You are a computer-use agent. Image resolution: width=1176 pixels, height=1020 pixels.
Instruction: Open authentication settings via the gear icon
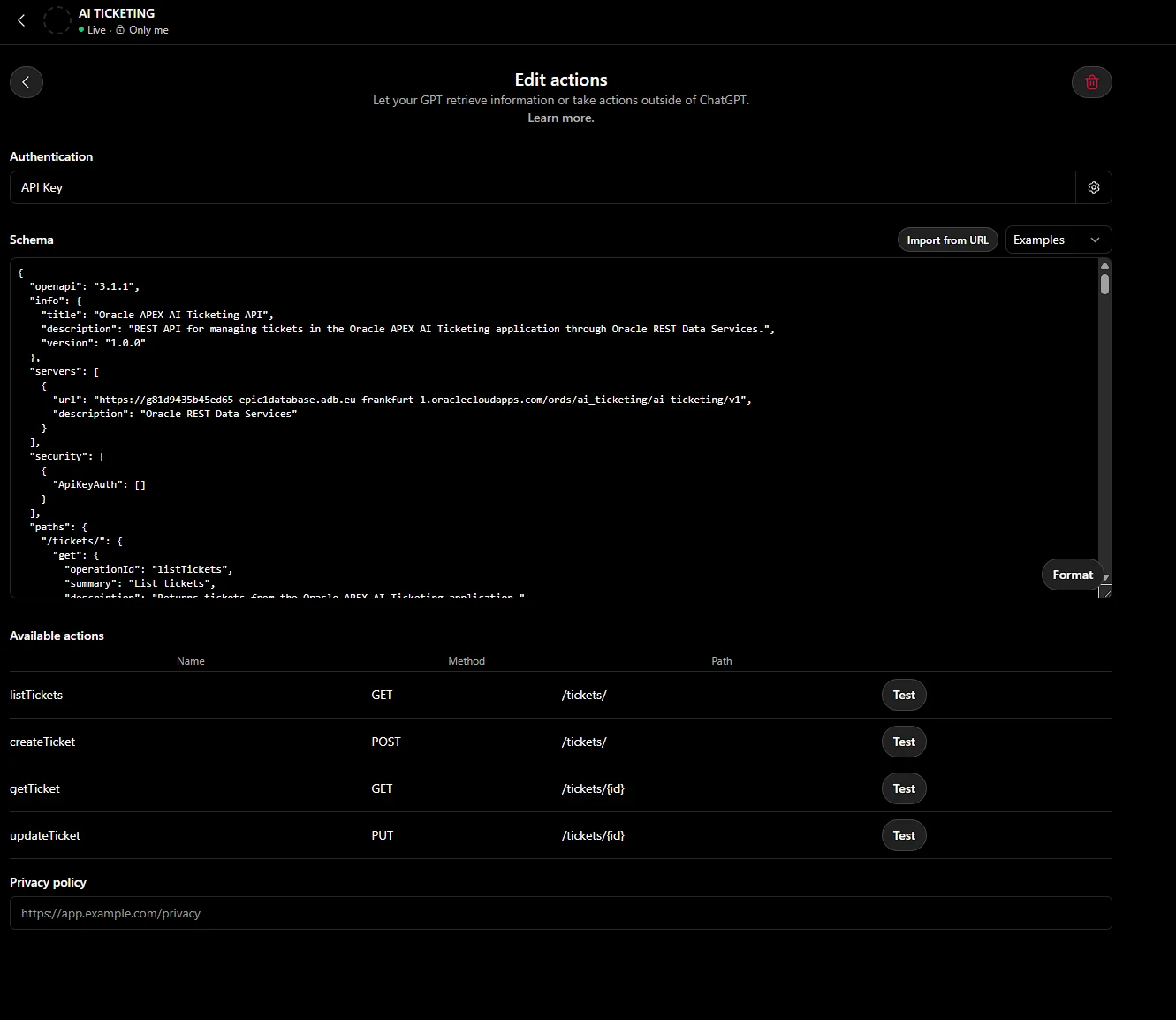point(1094,187)
